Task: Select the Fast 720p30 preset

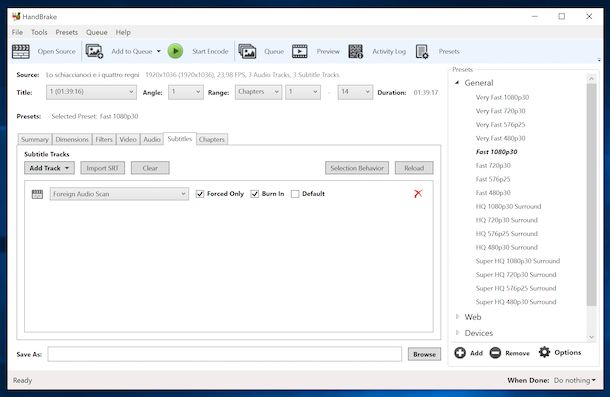Action: [493, 165]
